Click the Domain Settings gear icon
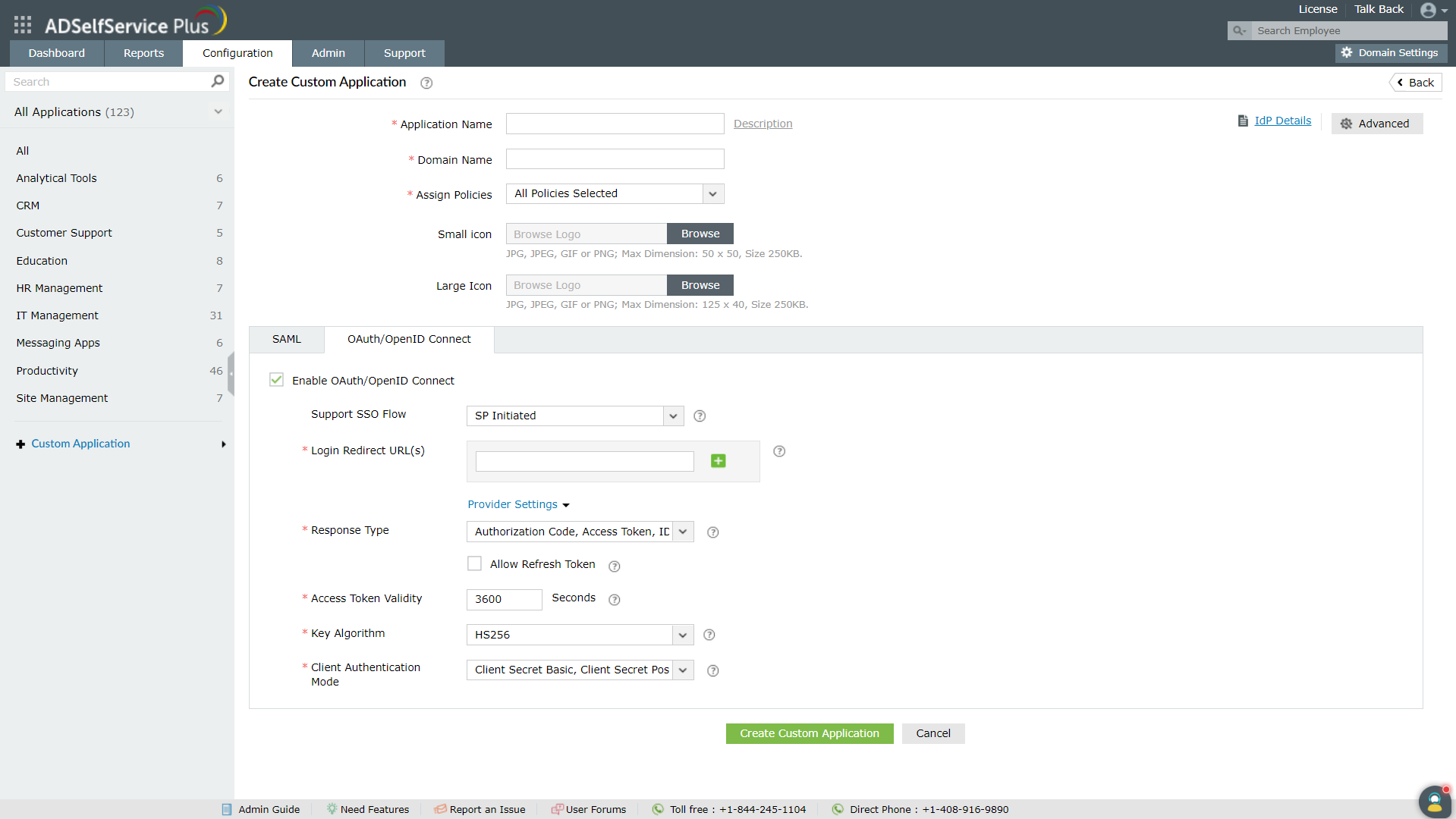 (1347, 52)
